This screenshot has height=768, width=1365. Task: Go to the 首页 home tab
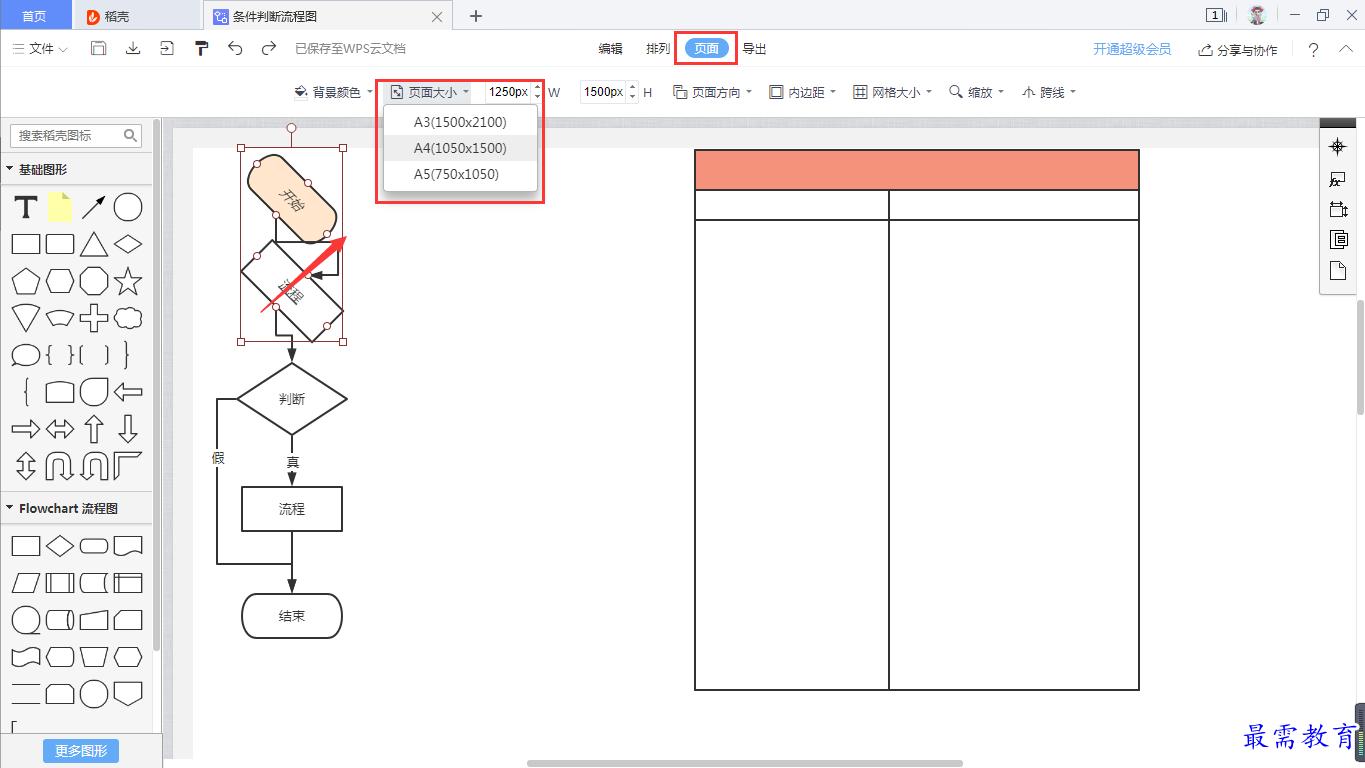[36, 16]
